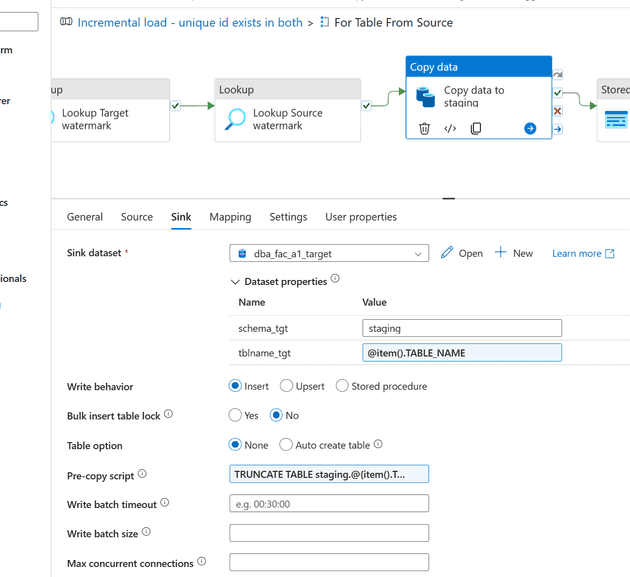Click New to create a sink dataset
Screen dimensions: 630x577
(x=514, y=253)
